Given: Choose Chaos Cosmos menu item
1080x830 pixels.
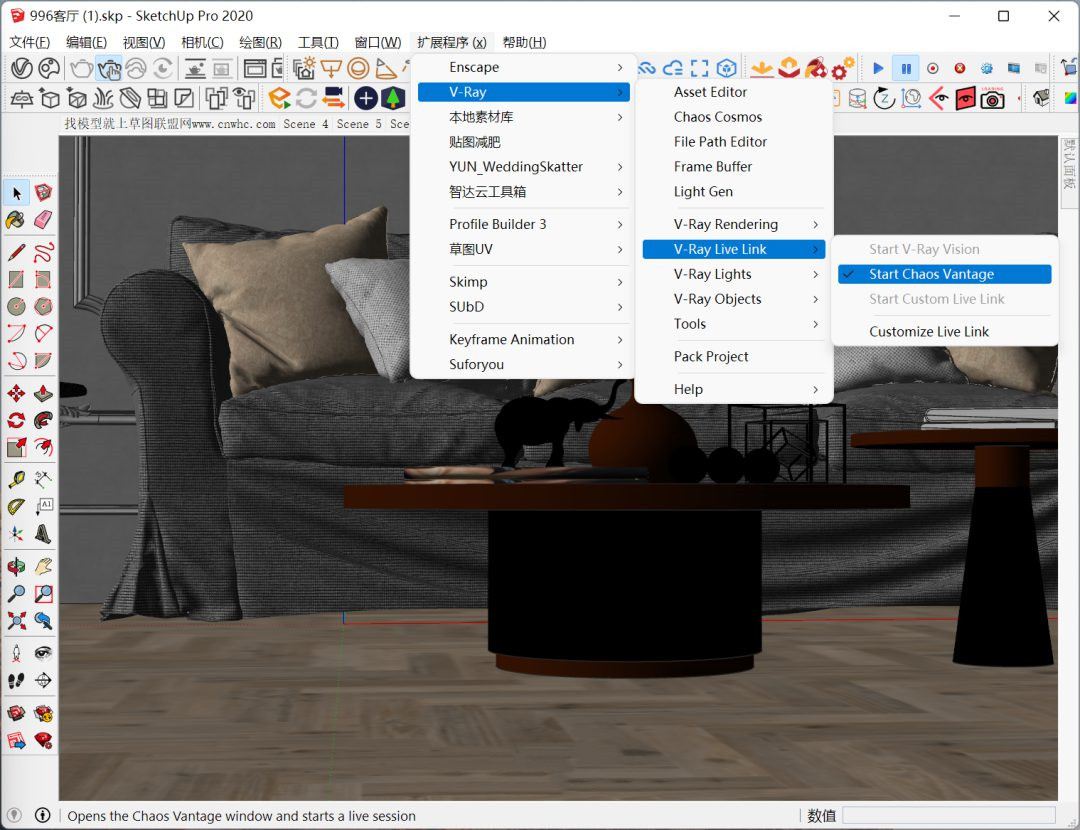Looking at the screenshot, I should (x=734, y=117).
